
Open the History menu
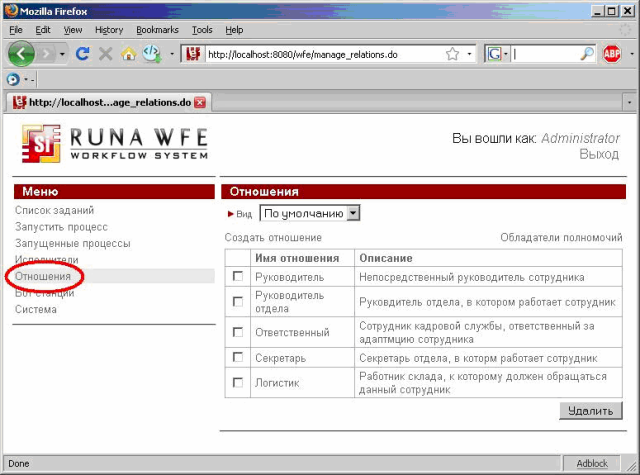[x=109, y=30]
